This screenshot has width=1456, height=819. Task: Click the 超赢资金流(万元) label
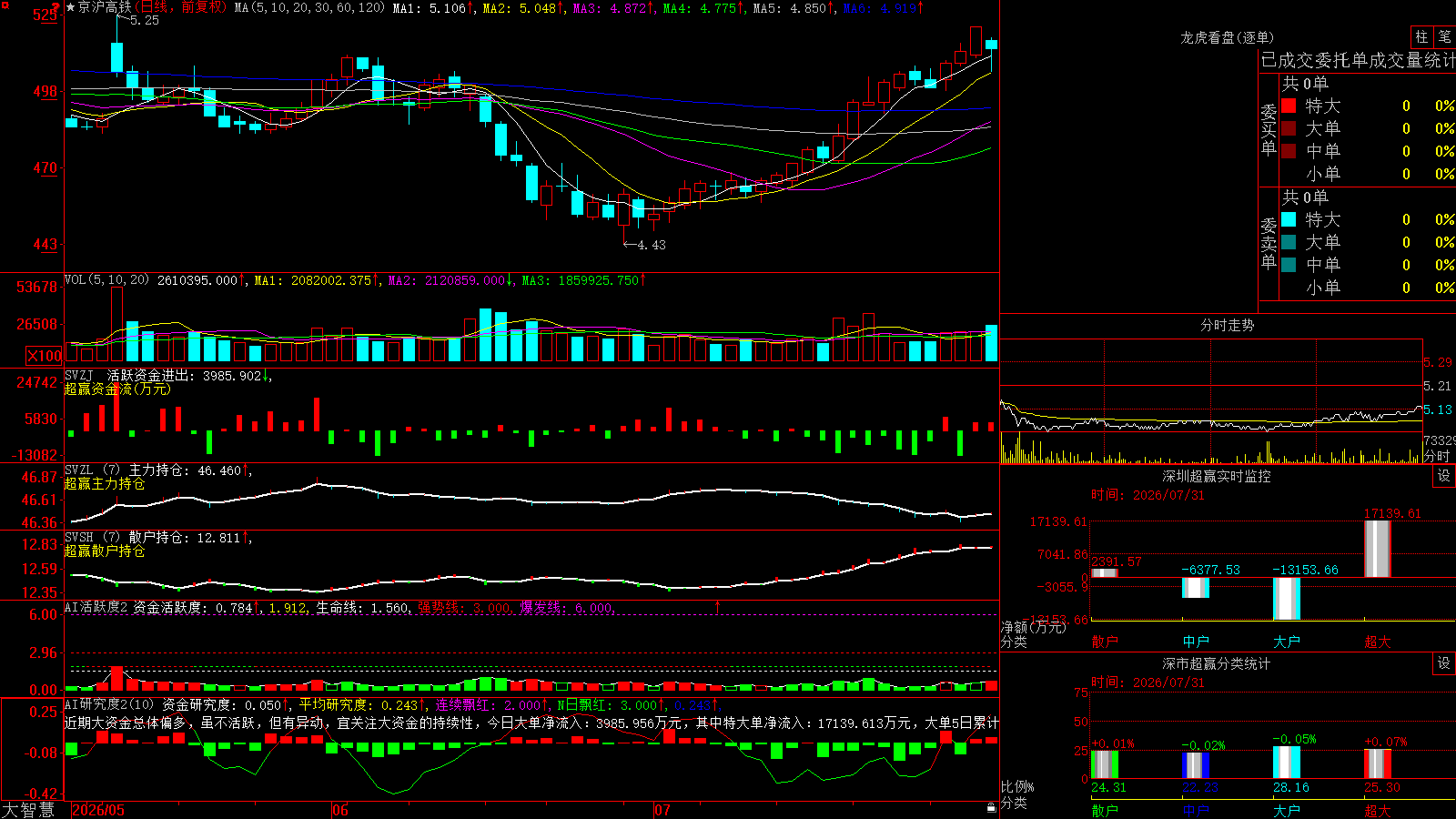[x=117, y=389]
